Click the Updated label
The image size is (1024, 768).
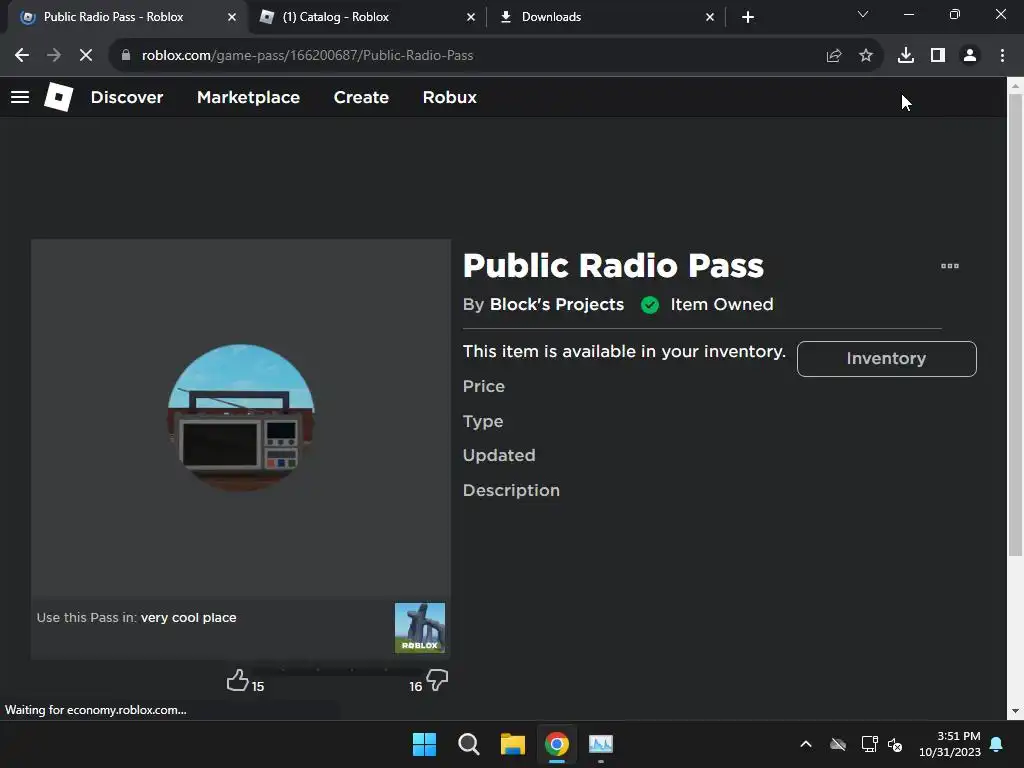499,455
